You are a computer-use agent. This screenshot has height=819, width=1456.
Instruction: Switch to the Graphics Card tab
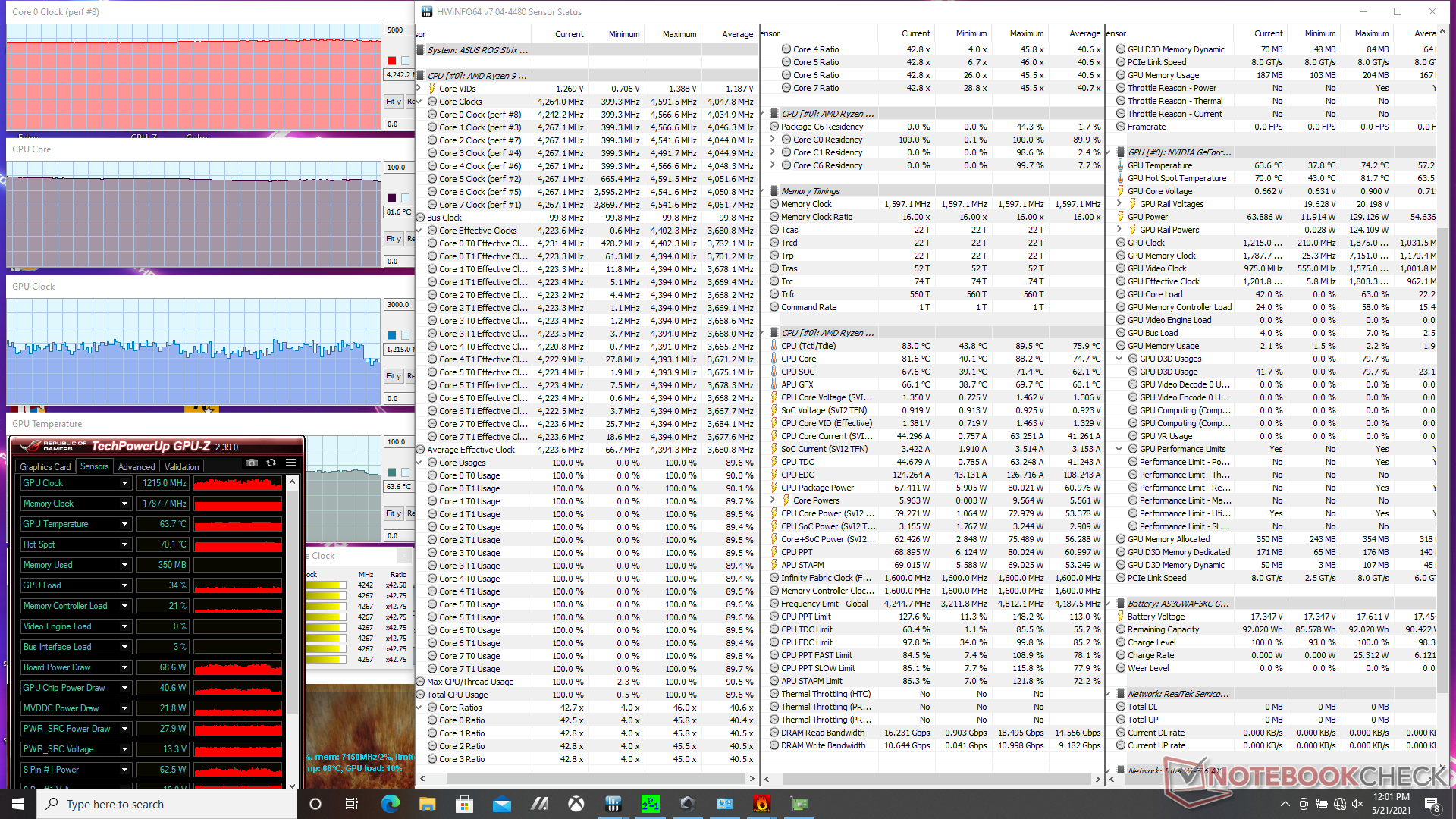coord(45,467)
